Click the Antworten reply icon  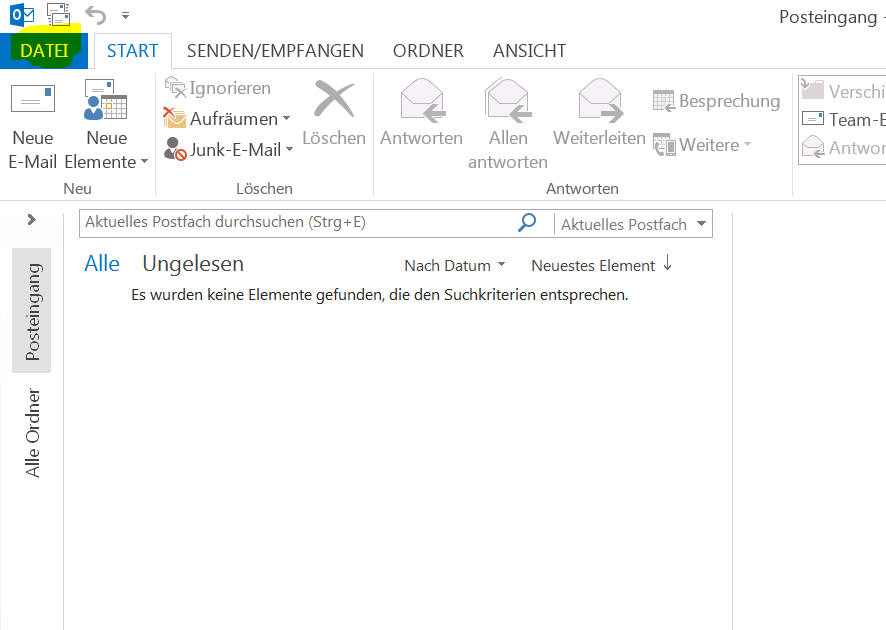coord(421,101)
